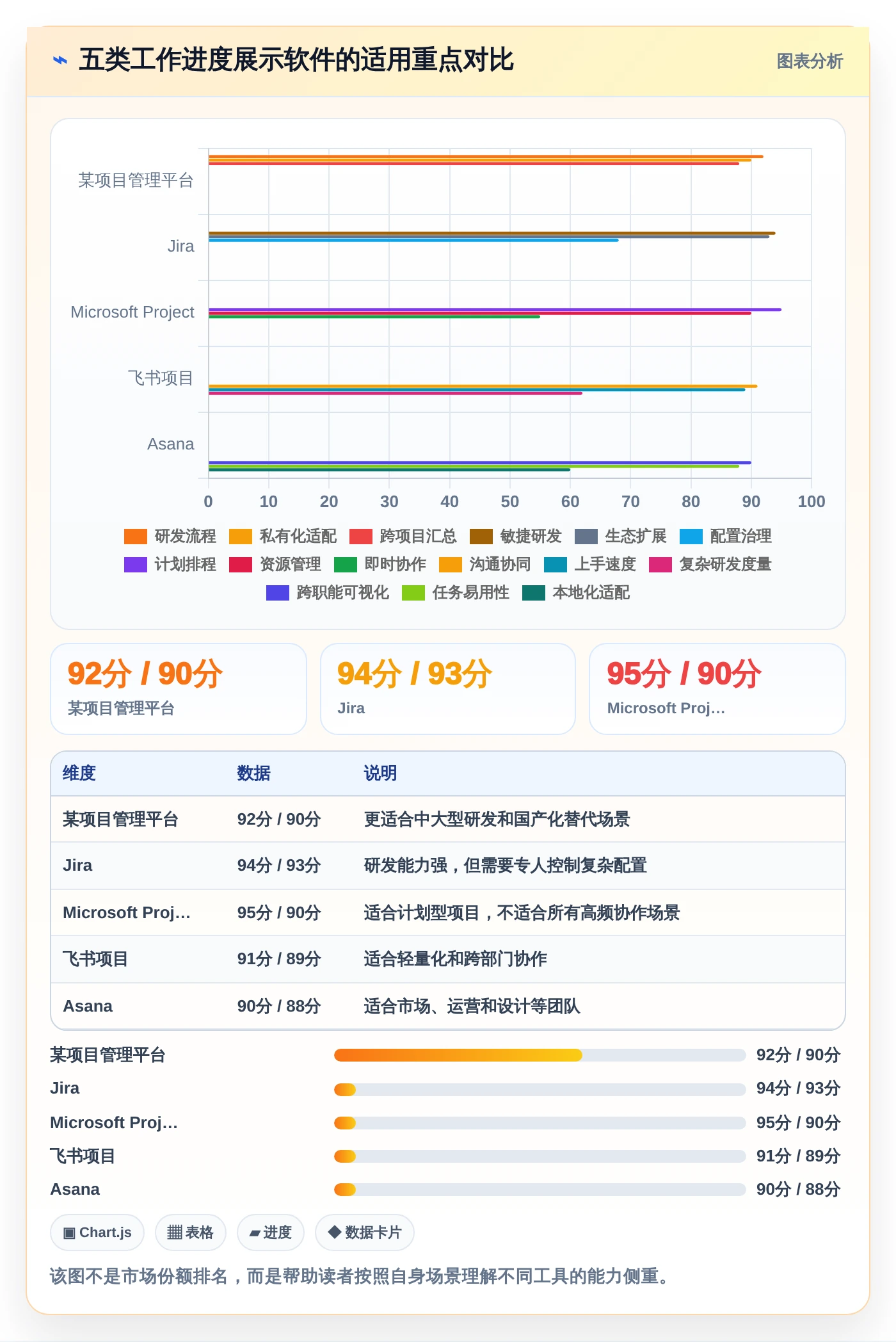Click the purple 计划排程 bar for Microsoft Project

coord(495,309)
